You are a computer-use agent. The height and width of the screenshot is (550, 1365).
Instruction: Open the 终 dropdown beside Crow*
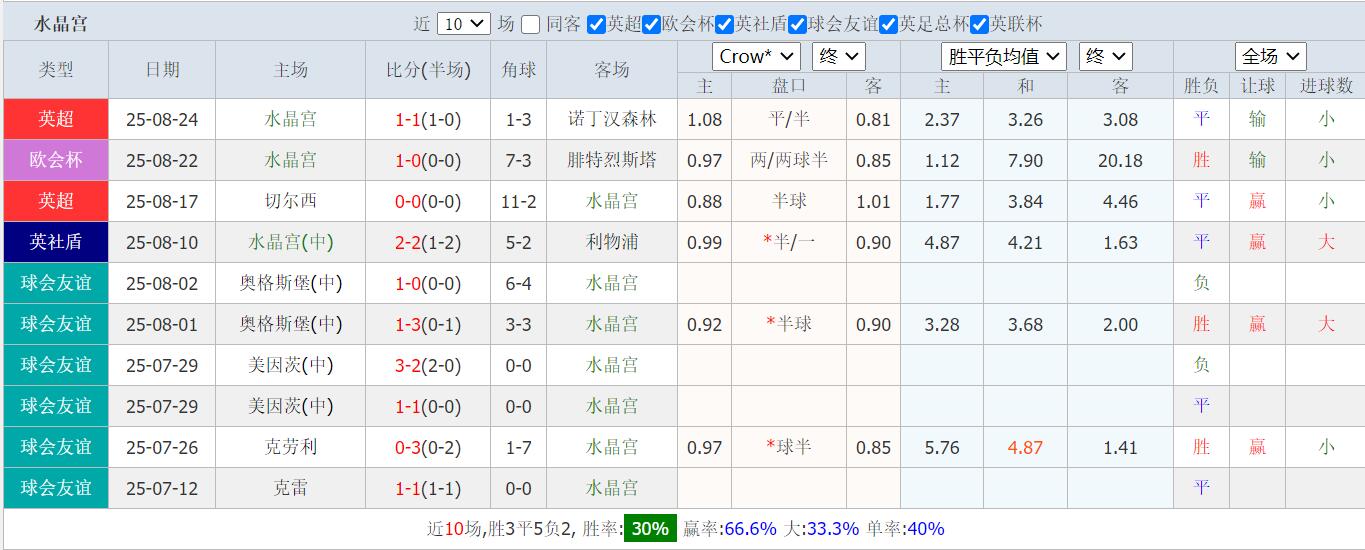[838, 56]
